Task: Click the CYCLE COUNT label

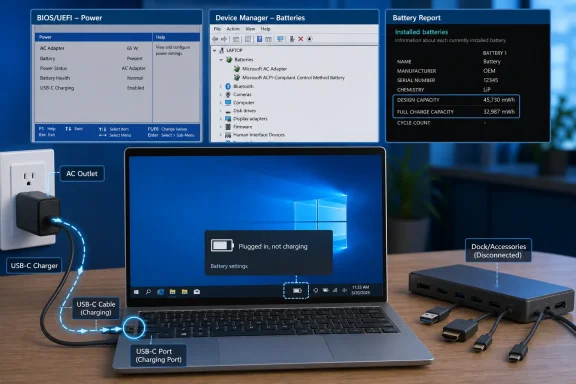Action: tap(413, 123)
